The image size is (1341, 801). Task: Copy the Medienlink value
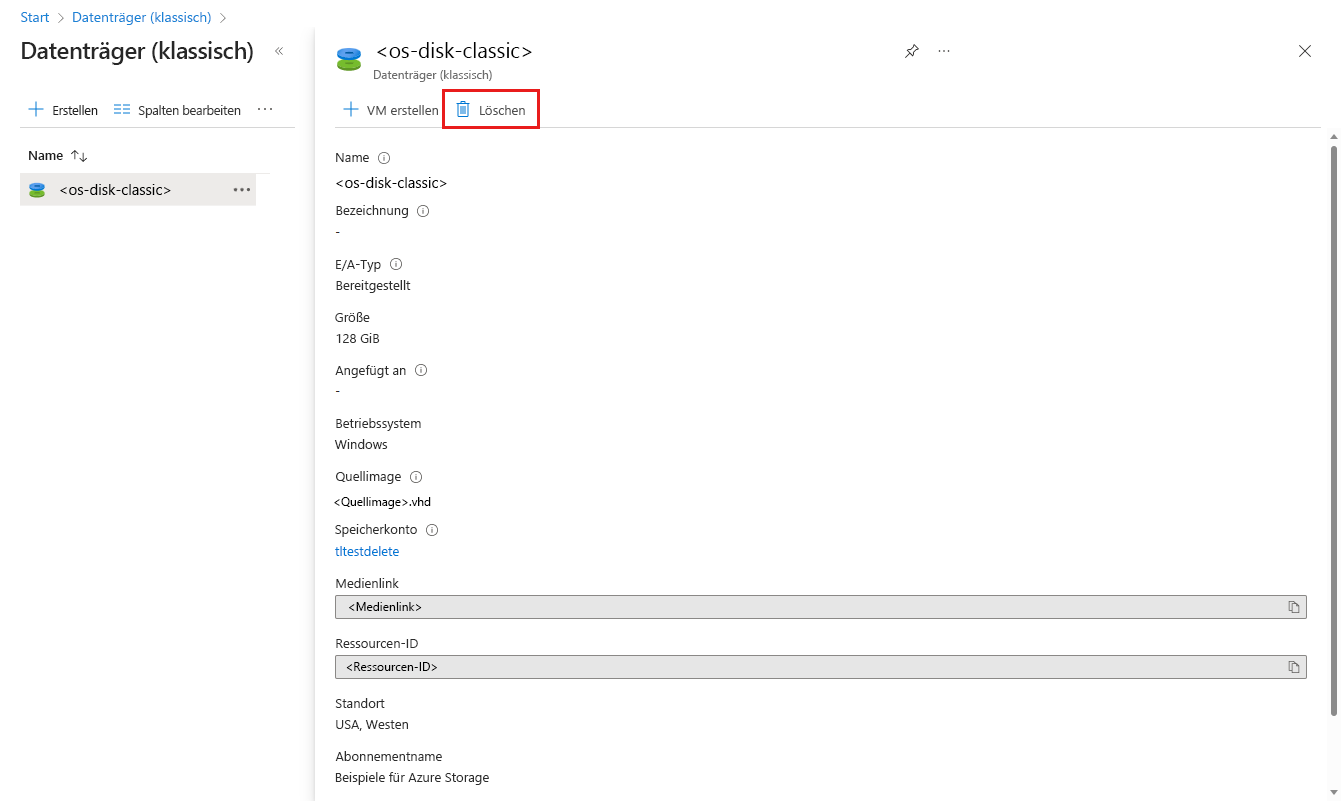click(1293, 607)
